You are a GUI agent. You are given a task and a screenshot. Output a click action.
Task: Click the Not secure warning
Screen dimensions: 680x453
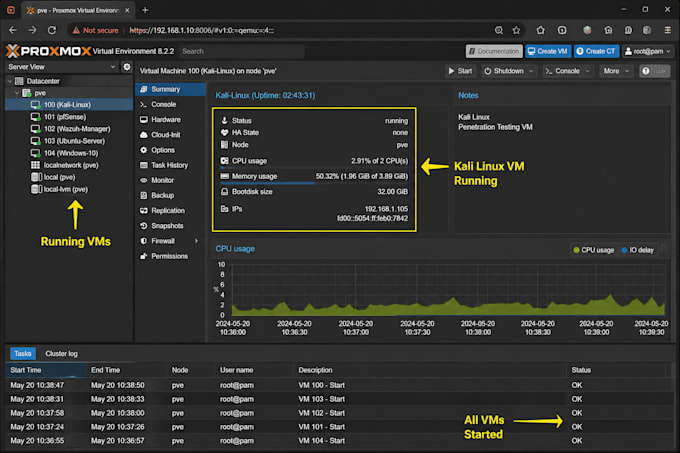tap(95, 30)
